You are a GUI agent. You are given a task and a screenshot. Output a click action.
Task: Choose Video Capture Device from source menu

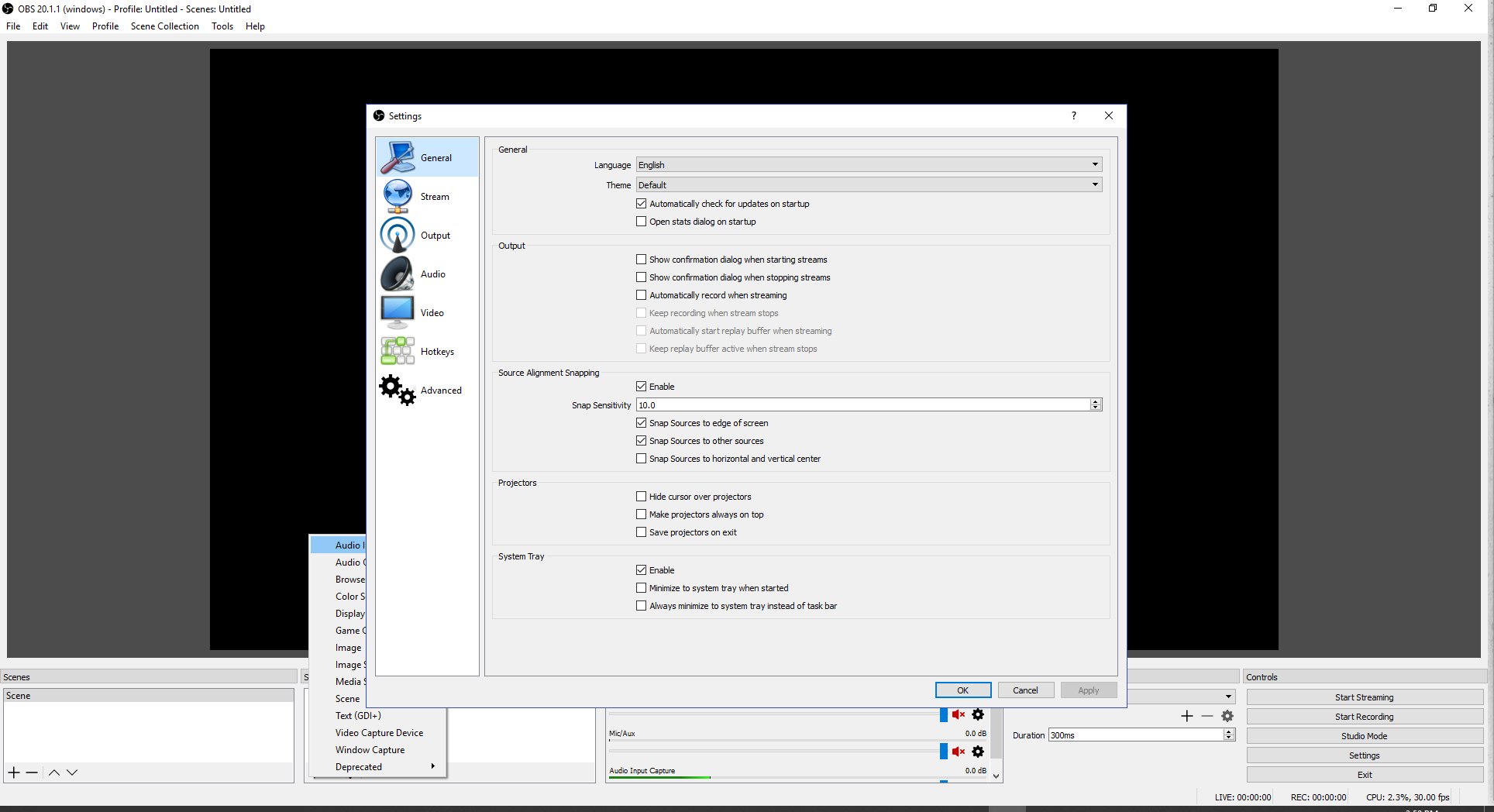pos(378,733)
